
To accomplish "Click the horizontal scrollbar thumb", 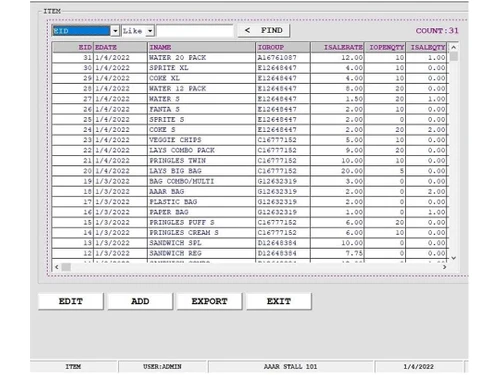I will pyautogui.click(x=66, y=267).
